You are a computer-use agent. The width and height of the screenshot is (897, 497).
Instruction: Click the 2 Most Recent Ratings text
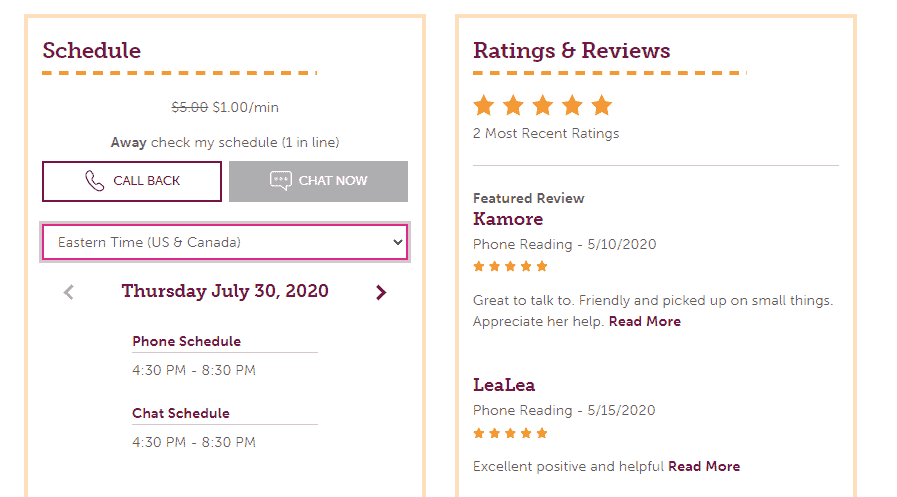tap(546, 133)
